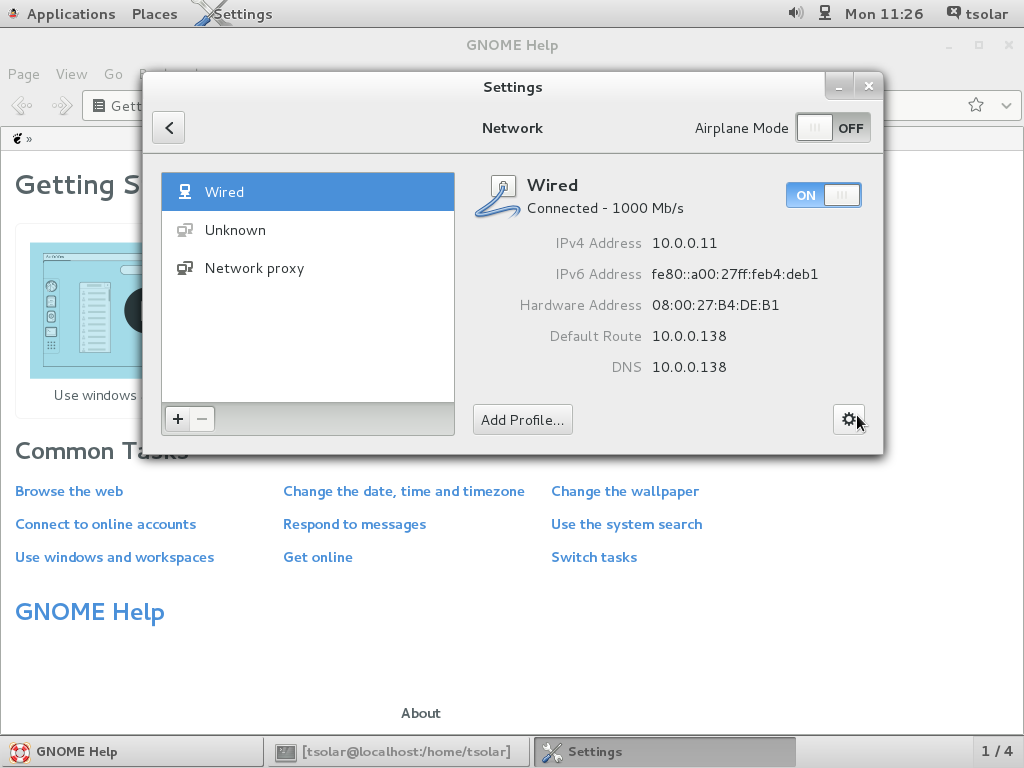The height and width of the screenshot is (768, 1024).
Task: Open the Settings app menu in top bar
Action: 234,14
